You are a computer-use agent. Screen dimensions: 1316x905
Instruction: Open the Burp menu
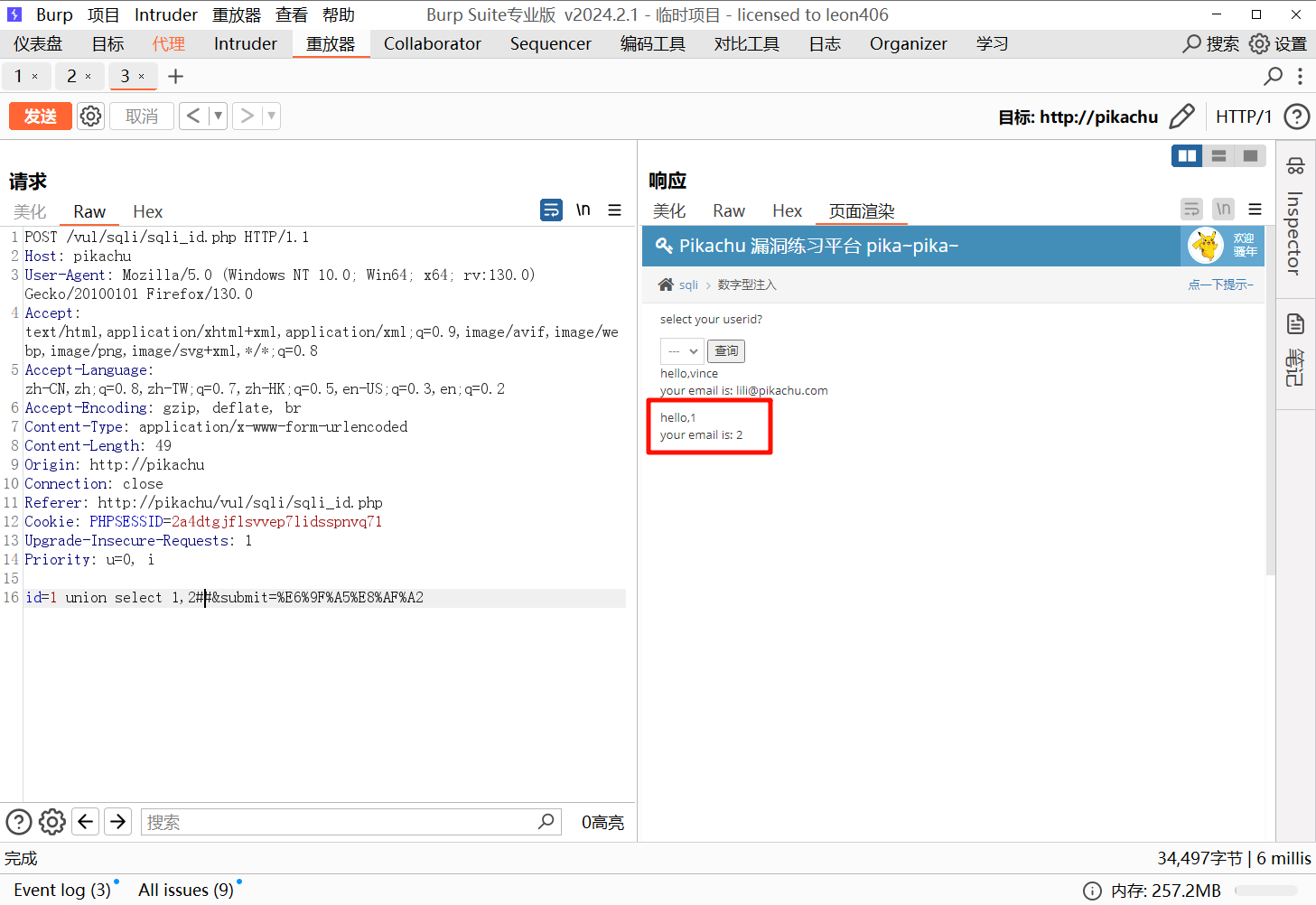[54, 14]
